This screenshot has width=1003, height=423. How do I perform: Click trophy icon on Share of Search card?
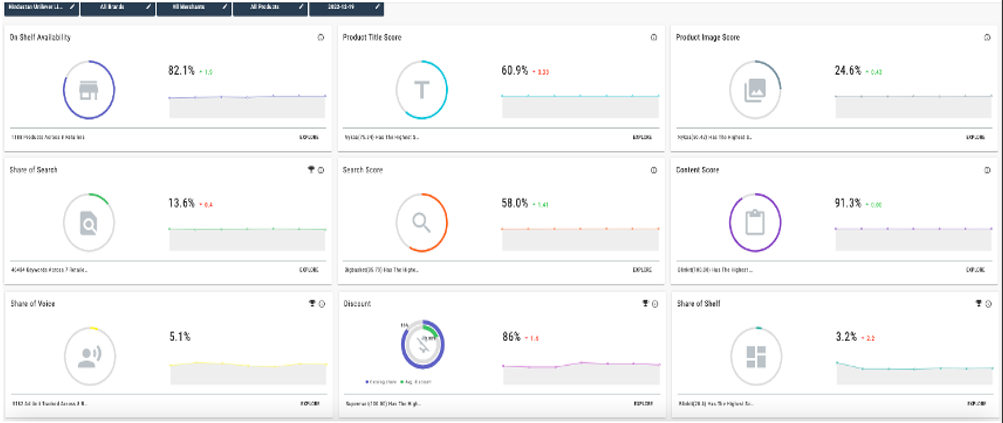click(312, 170)
